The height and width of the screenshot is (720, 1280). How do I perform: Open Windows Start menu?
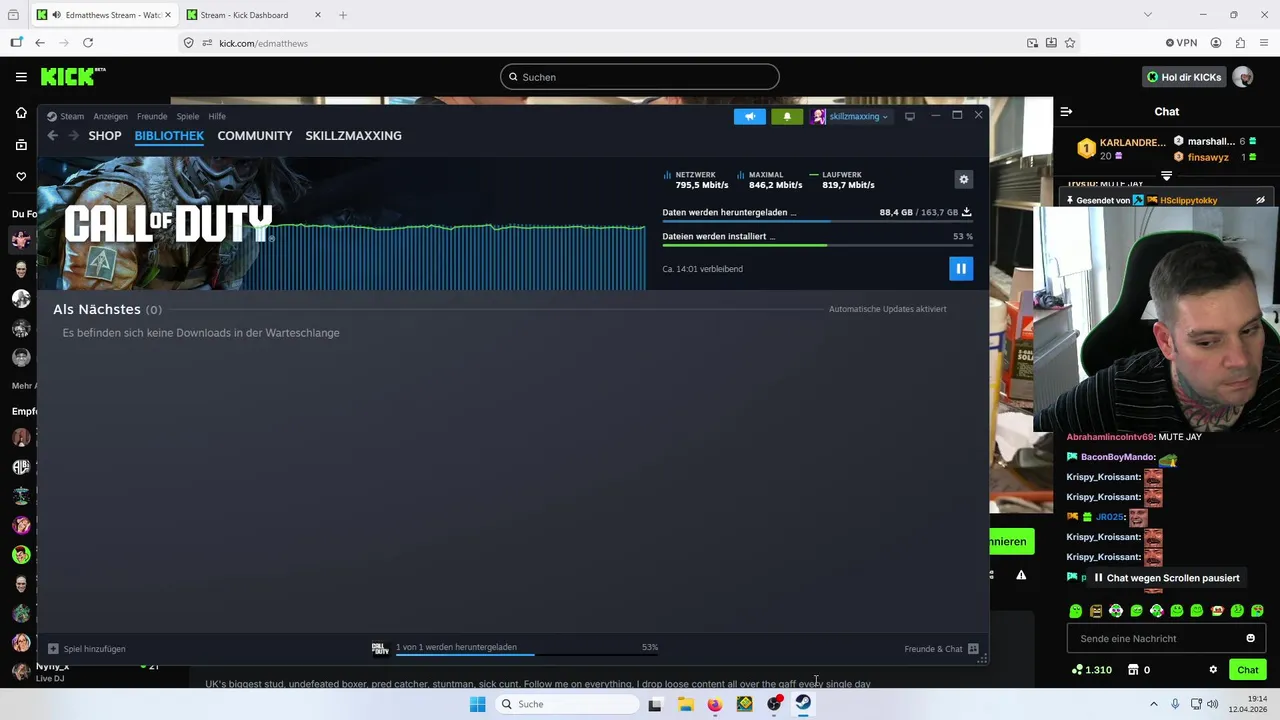(x=478, y=704)
